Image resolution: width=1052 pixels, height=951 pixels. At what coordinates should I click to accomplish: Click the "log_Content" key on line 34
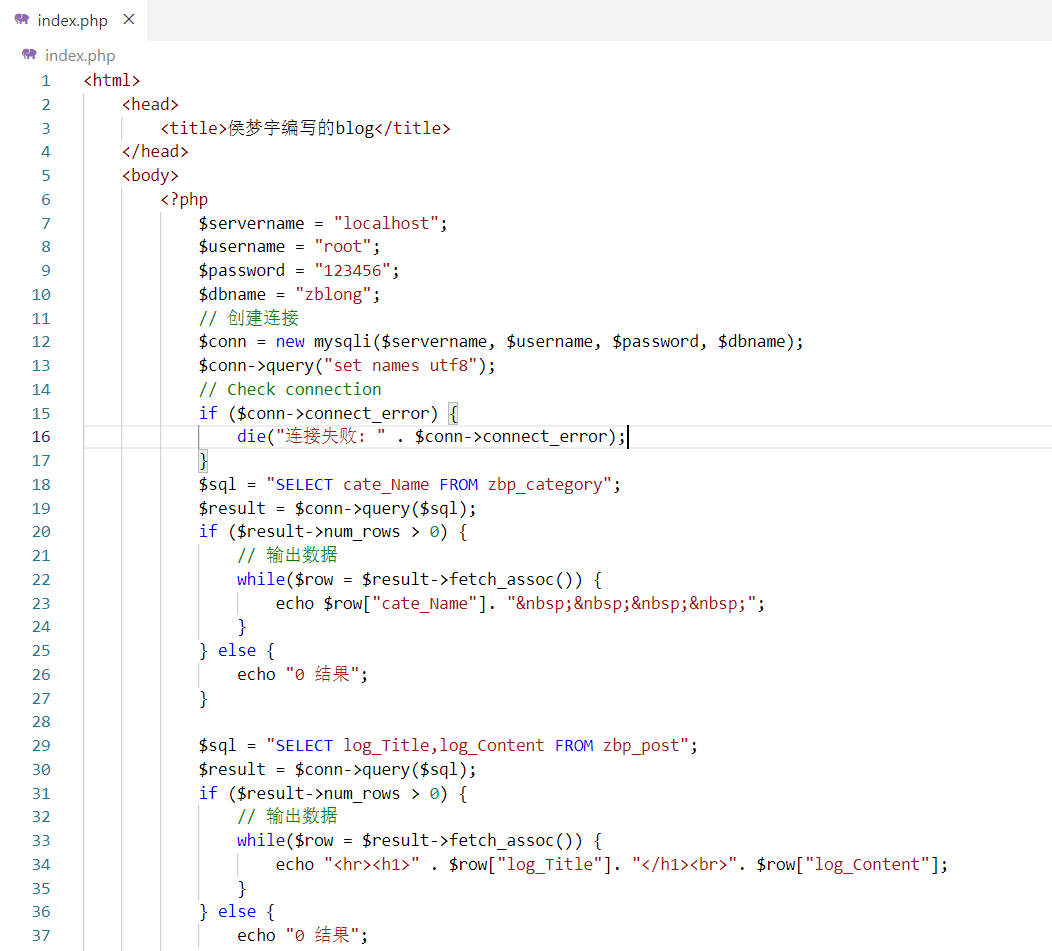click(867, 864)
